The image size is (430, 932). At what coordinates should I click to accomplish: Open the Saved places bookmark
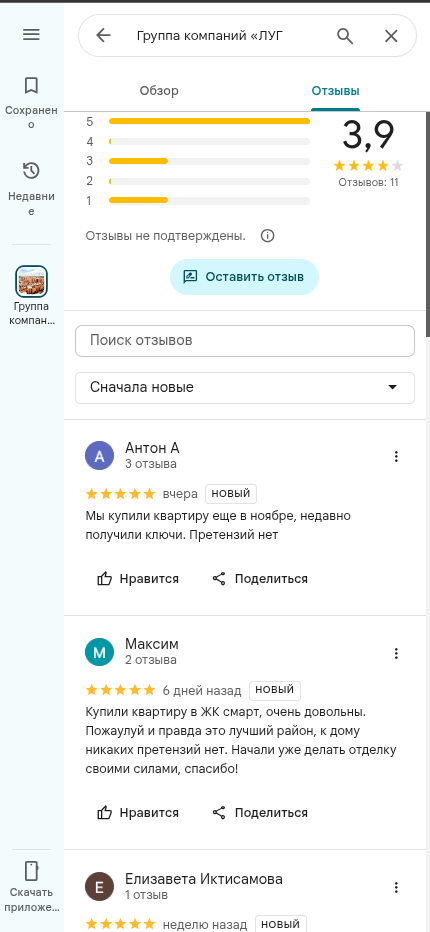pos(31,86)
